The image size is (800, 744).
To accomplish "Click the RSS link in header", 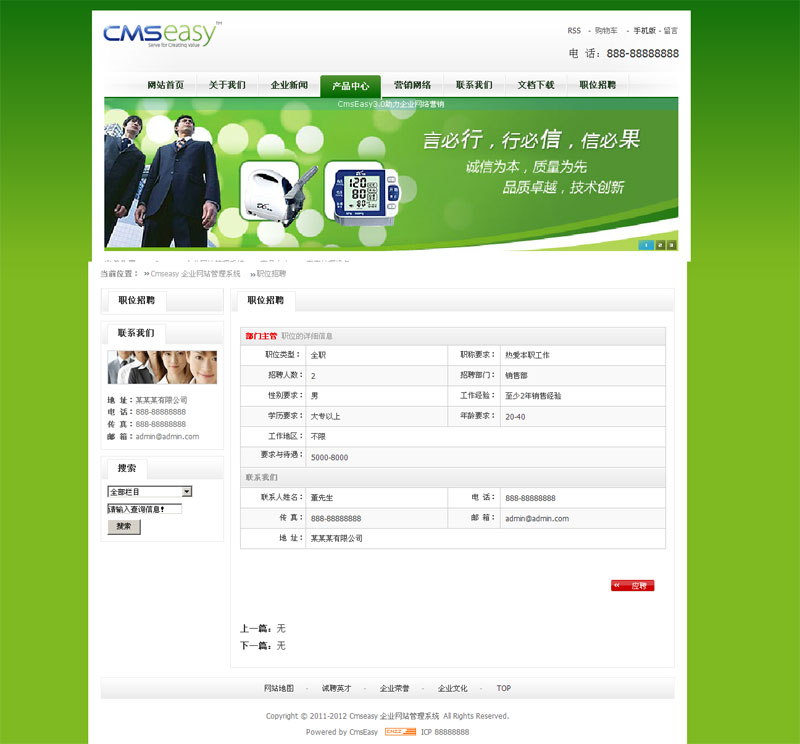I will [x=574, y=31].
